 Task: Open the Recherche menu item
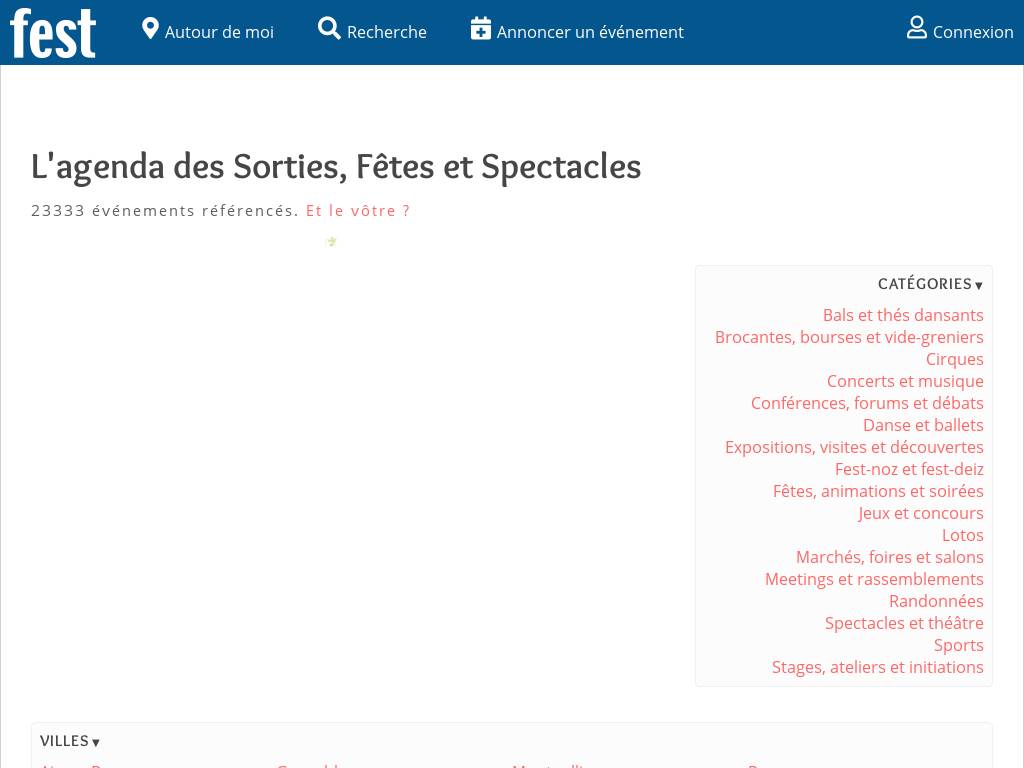[387, 32]
